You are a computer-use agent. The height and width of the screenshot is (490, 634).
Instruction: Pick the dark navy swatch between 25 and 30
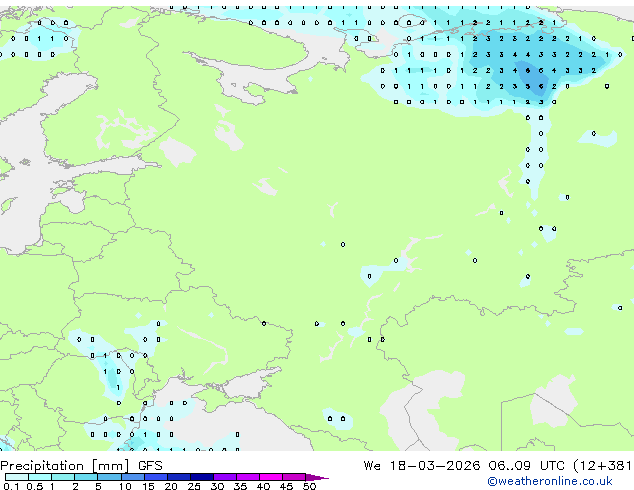[202, 477]
